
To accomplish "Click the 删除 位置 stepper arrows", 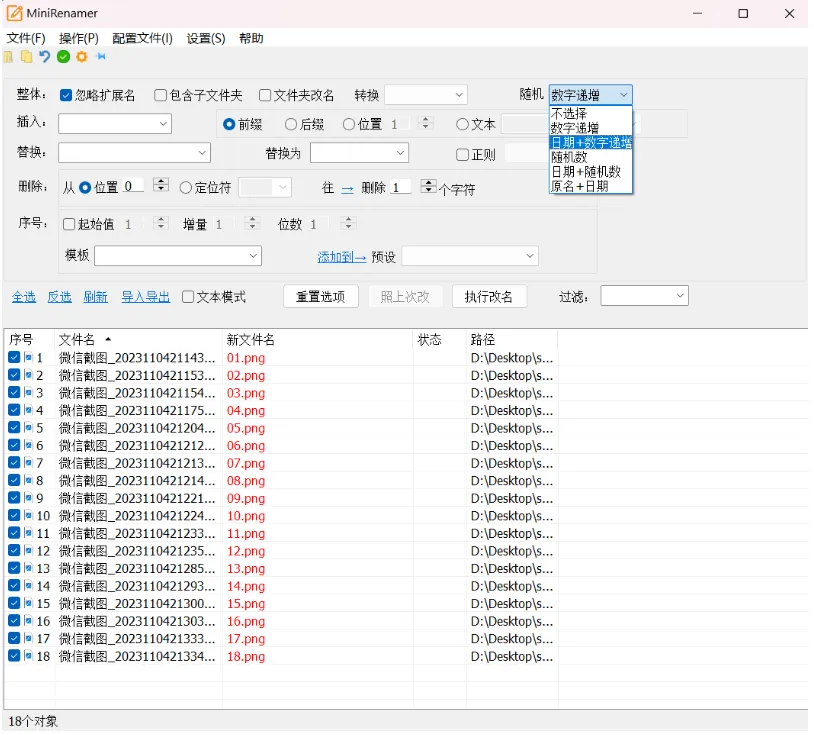I will tap(161, 185).
